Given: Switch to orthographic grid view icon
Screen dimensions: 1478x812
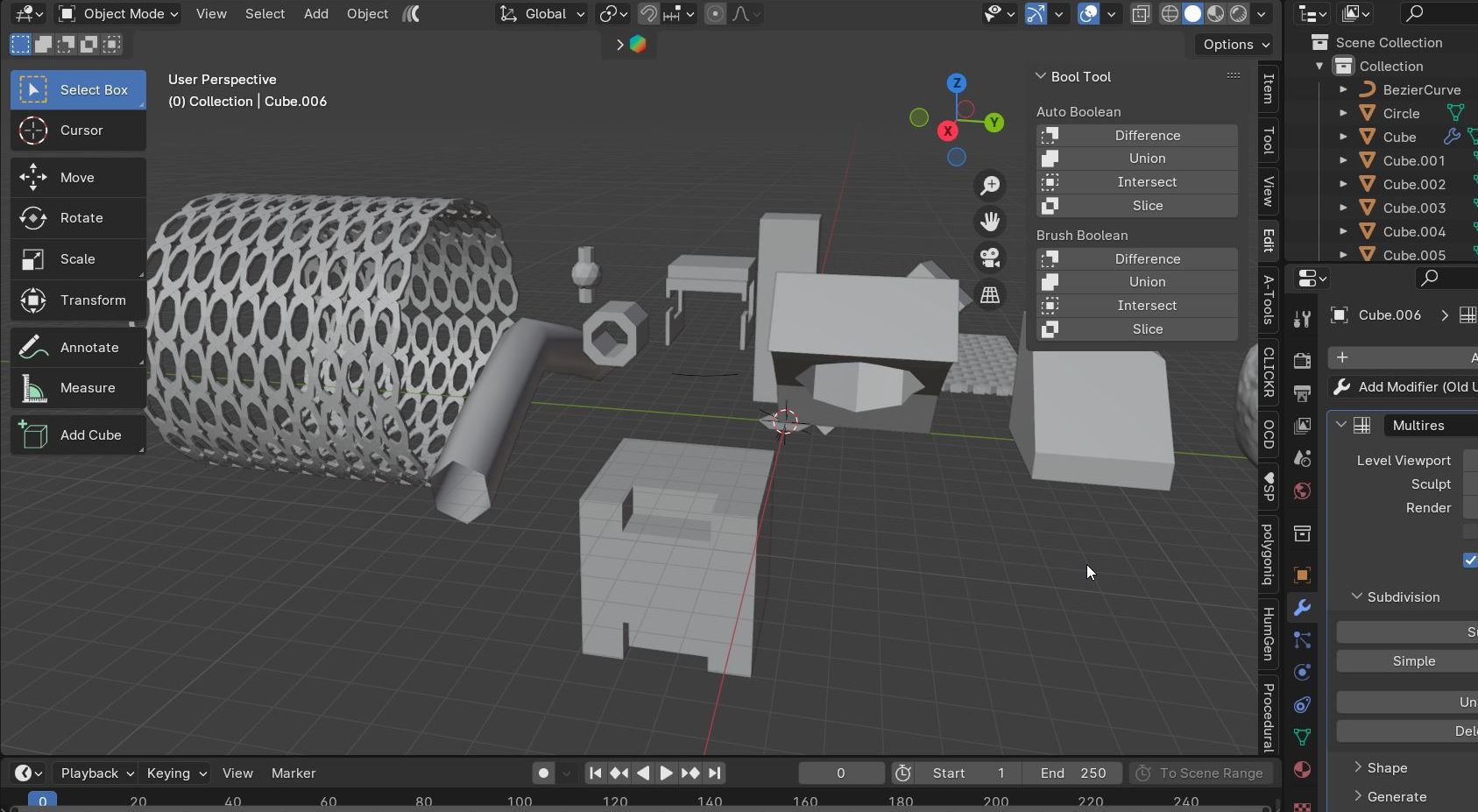Looking at the screenshot, I should (x=990, y=295).
